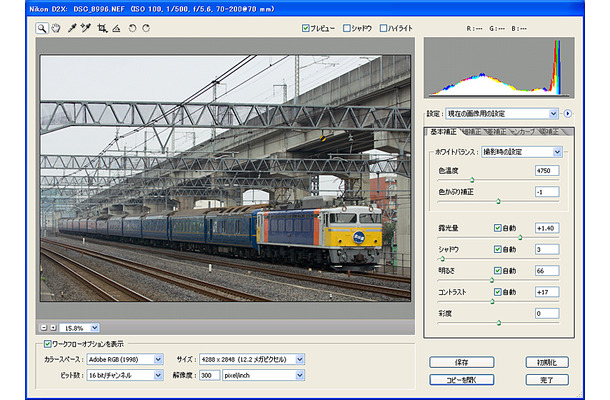Screen dimensions: 610x400
Task: Click the train photo preview image
Action: (225, 178)
